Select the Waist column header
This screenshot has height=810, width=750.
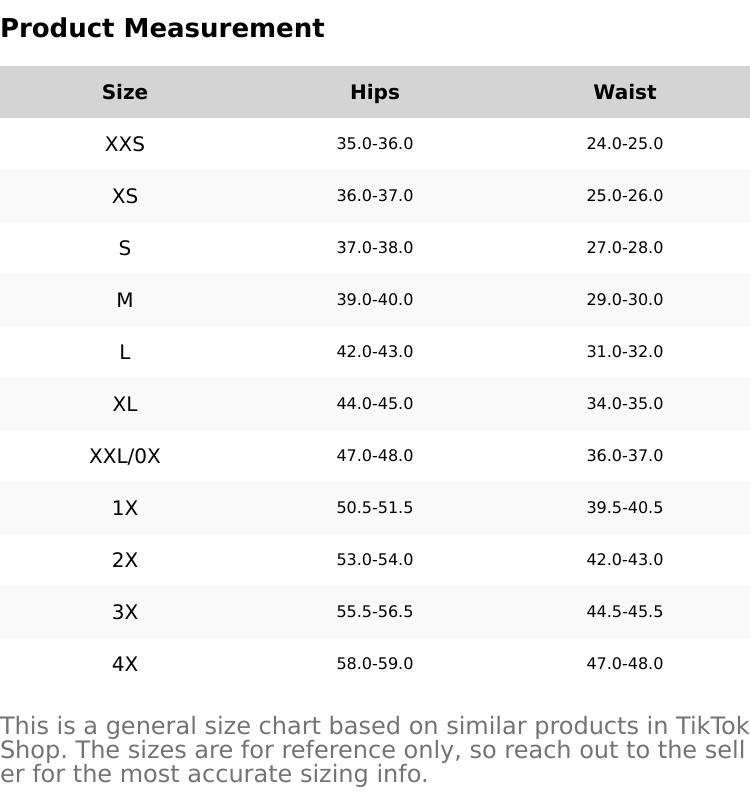[625, 92]
